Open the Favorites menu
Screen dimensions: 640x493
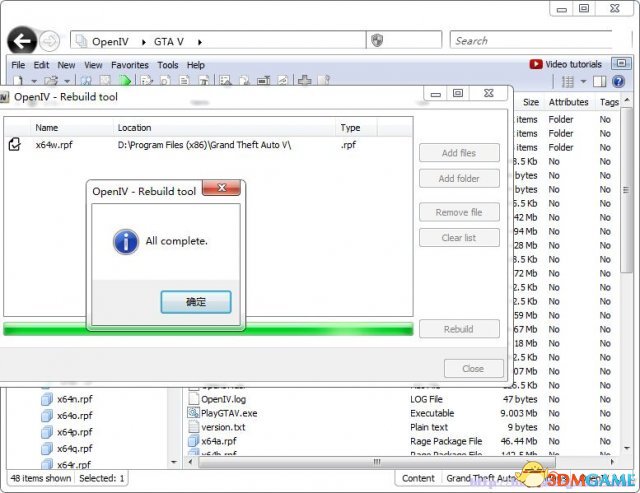(129, 65)
